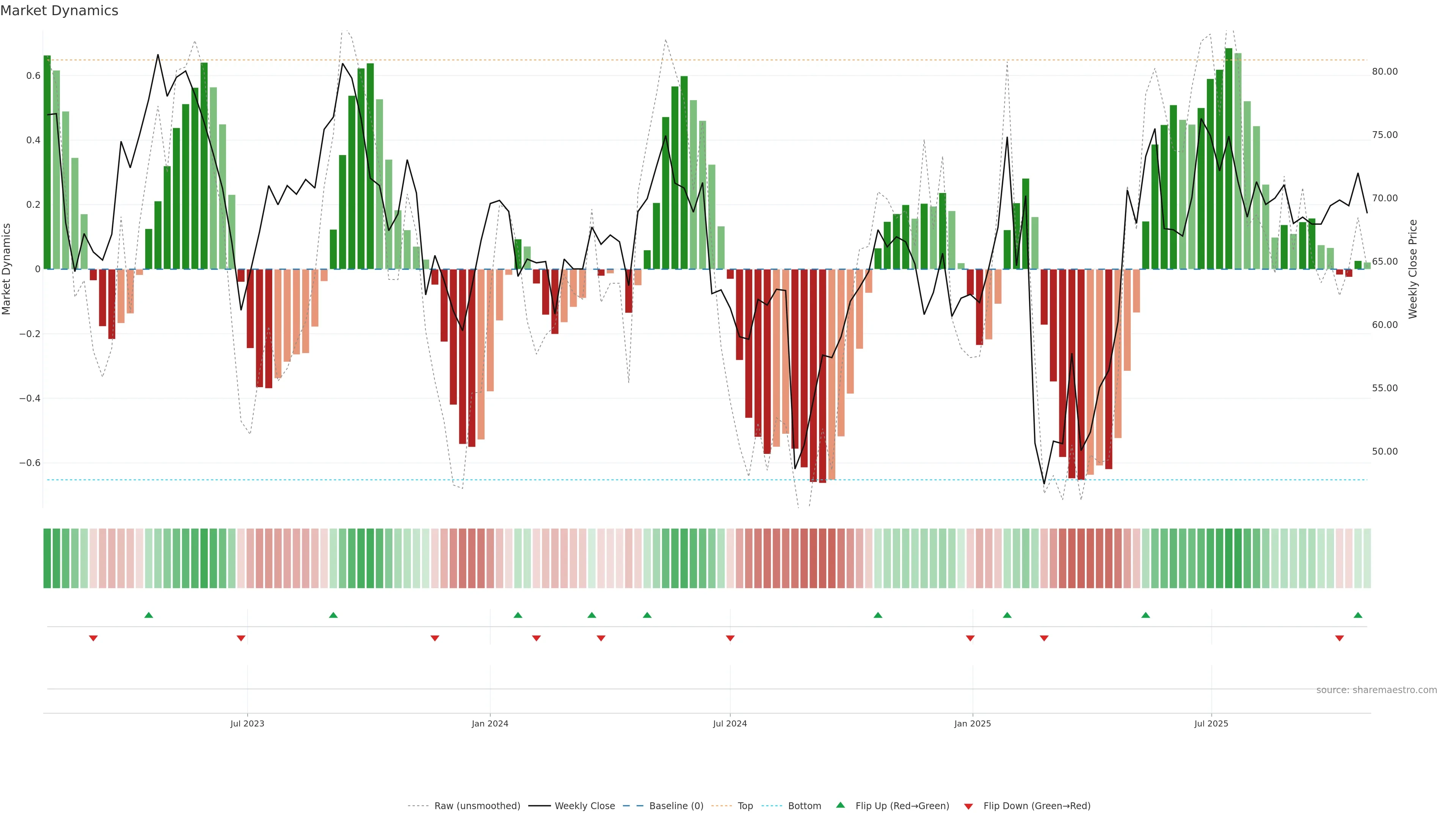Click the first red flip-down marker at far left
This screenshot has width=1456, height=819.
pos(93,638)
